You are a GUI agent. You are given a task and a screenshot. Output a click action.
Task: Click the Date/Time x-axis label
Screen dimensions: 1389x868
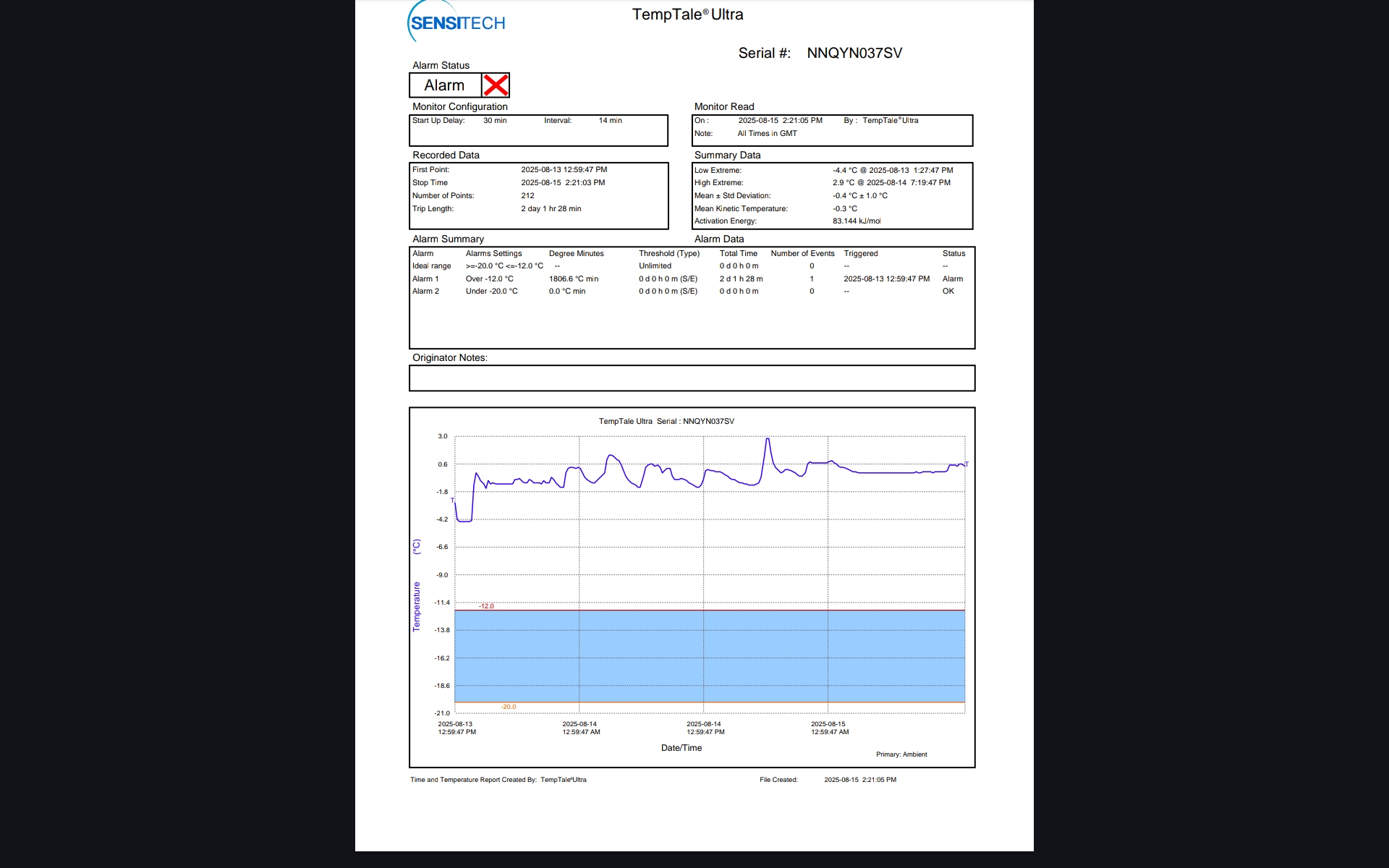[681, 748]
